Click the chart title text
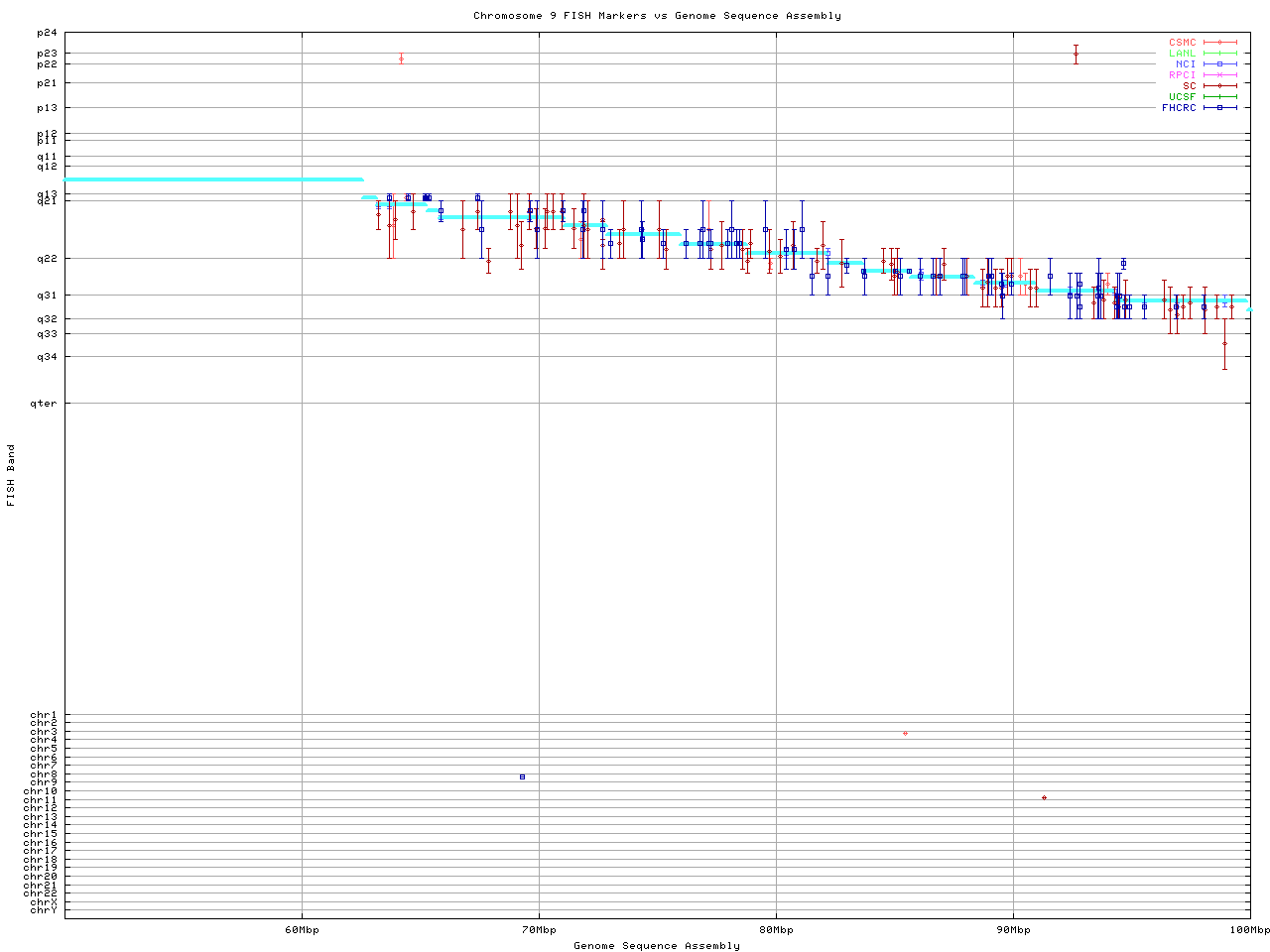 coord(657,16)
